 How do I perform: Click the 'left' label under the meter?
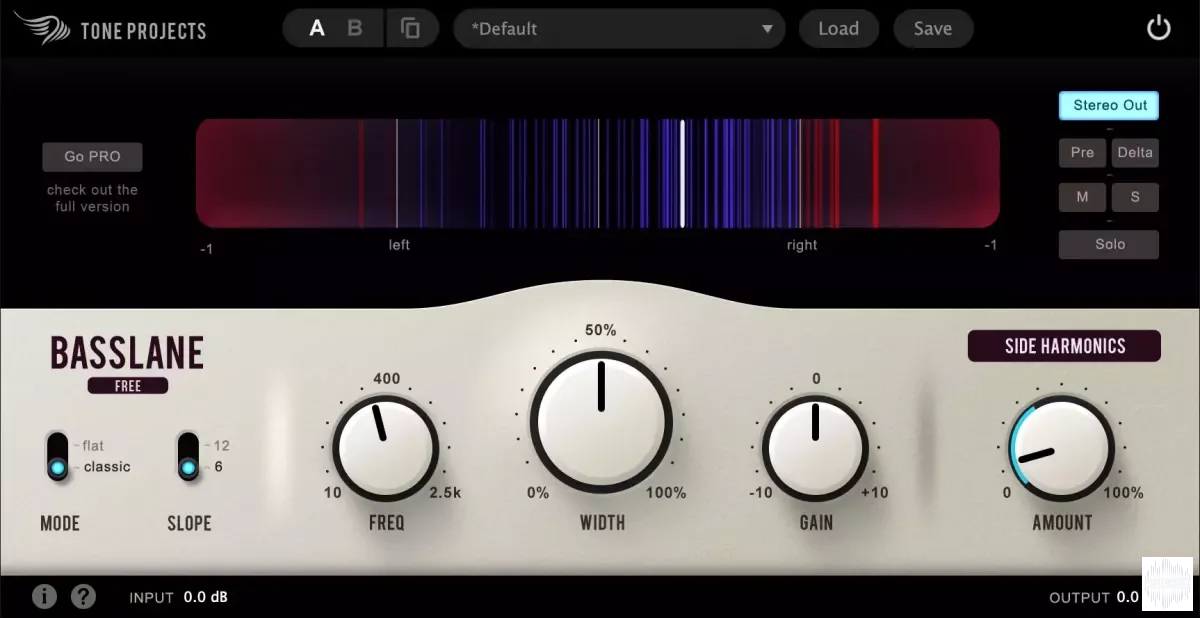(399, 244)
